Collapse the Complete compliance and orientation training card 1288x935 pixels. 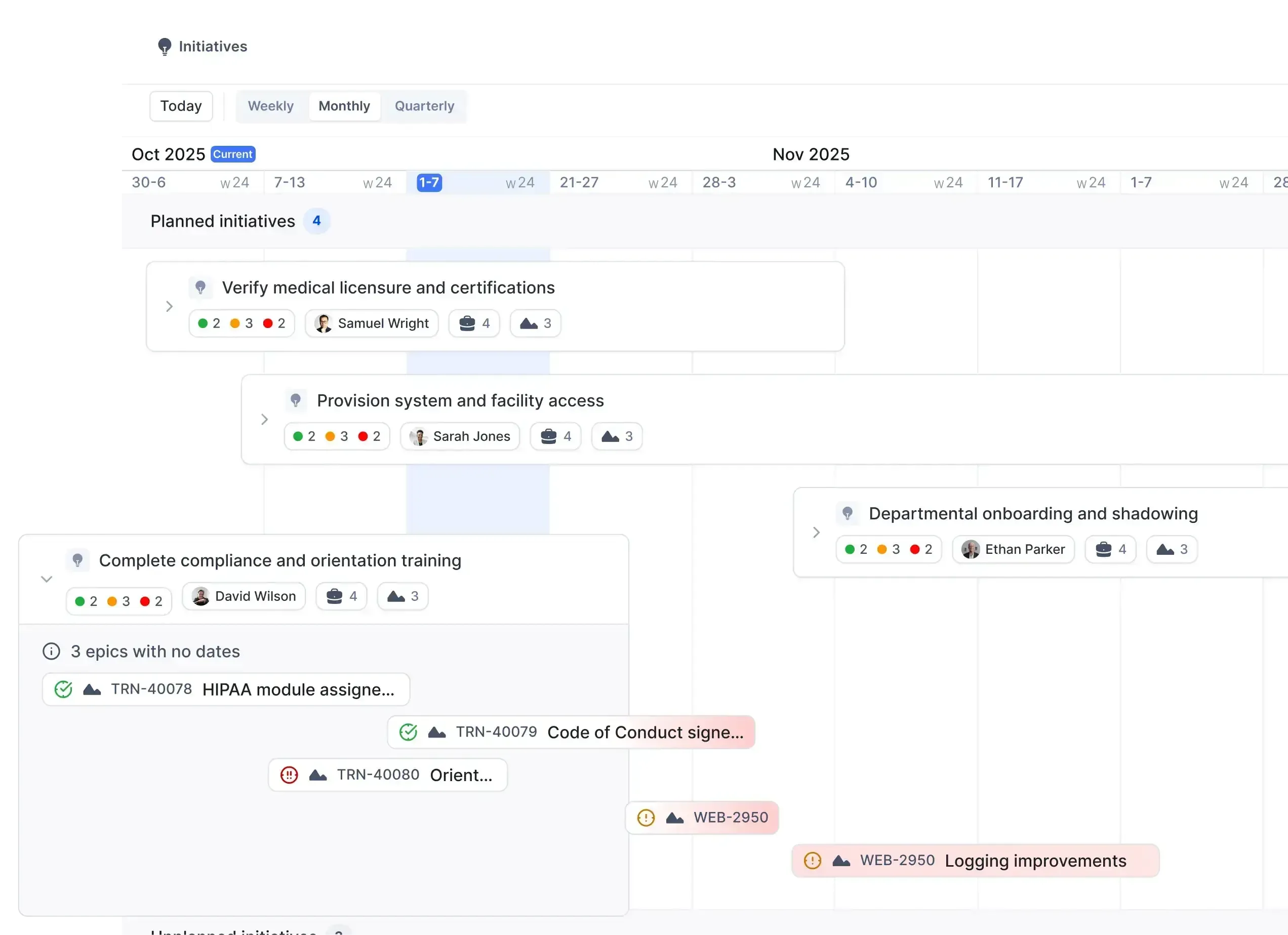[46, 579]
